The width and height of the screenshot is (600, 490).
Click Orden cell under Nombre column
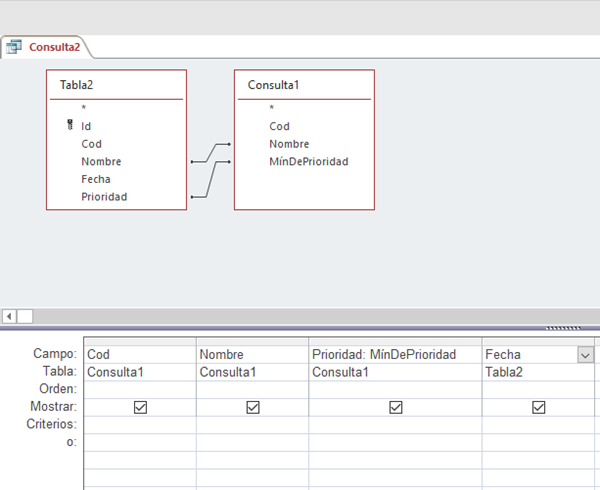(253, 389)
